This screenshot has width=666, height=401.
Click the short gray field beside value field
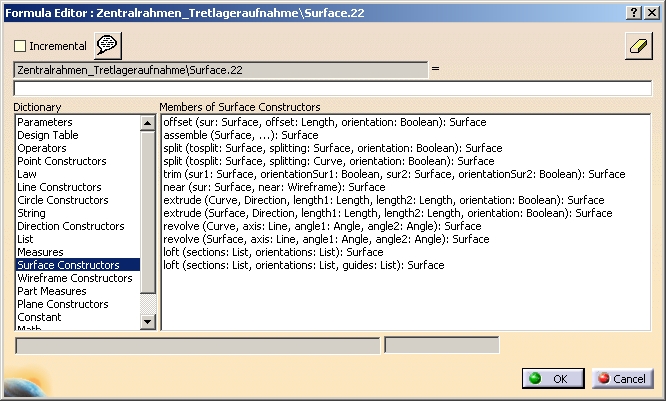(x=442, y=345)
